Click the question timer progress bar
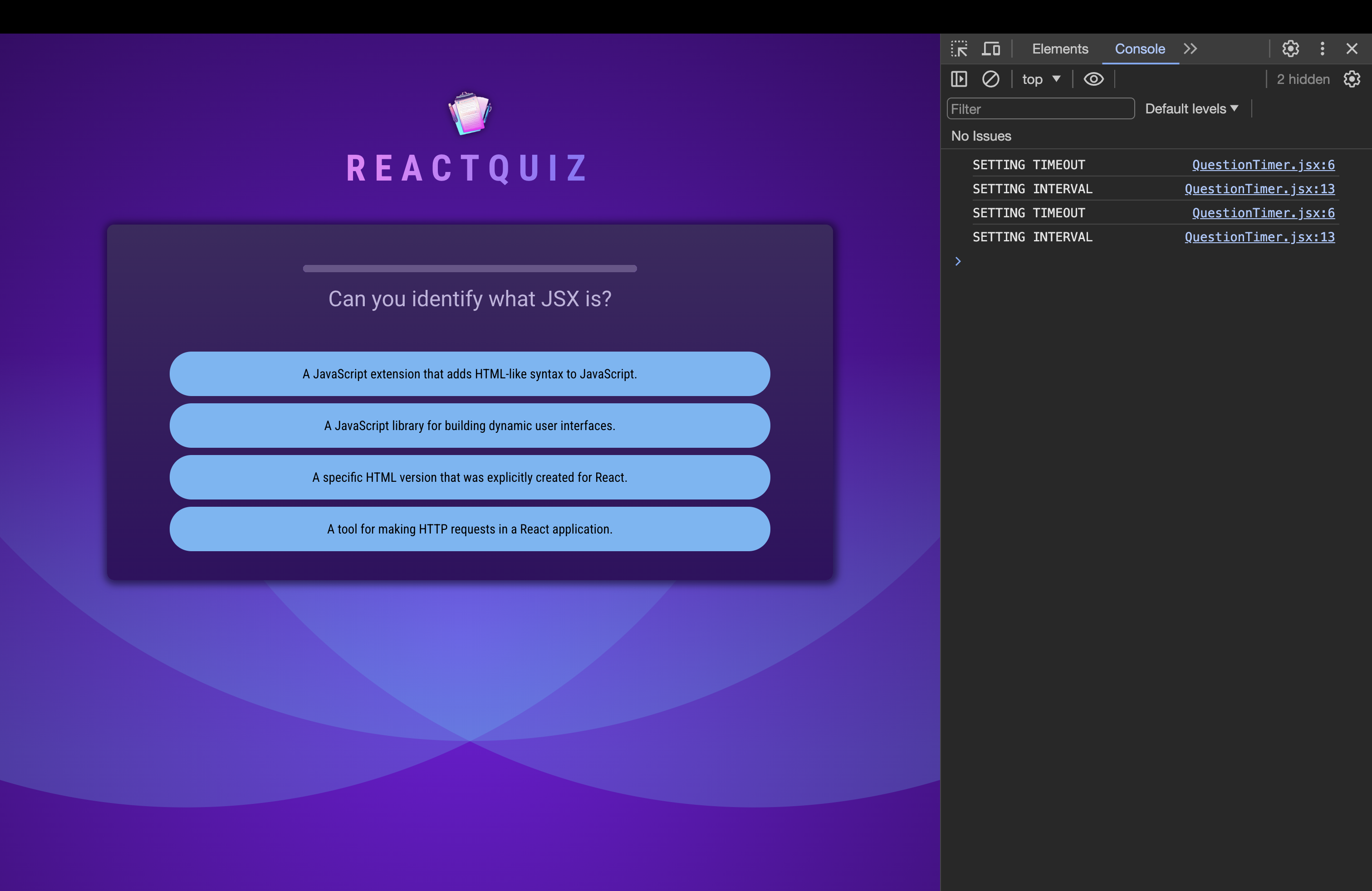 pyautogui.click(x=469, y=269)
